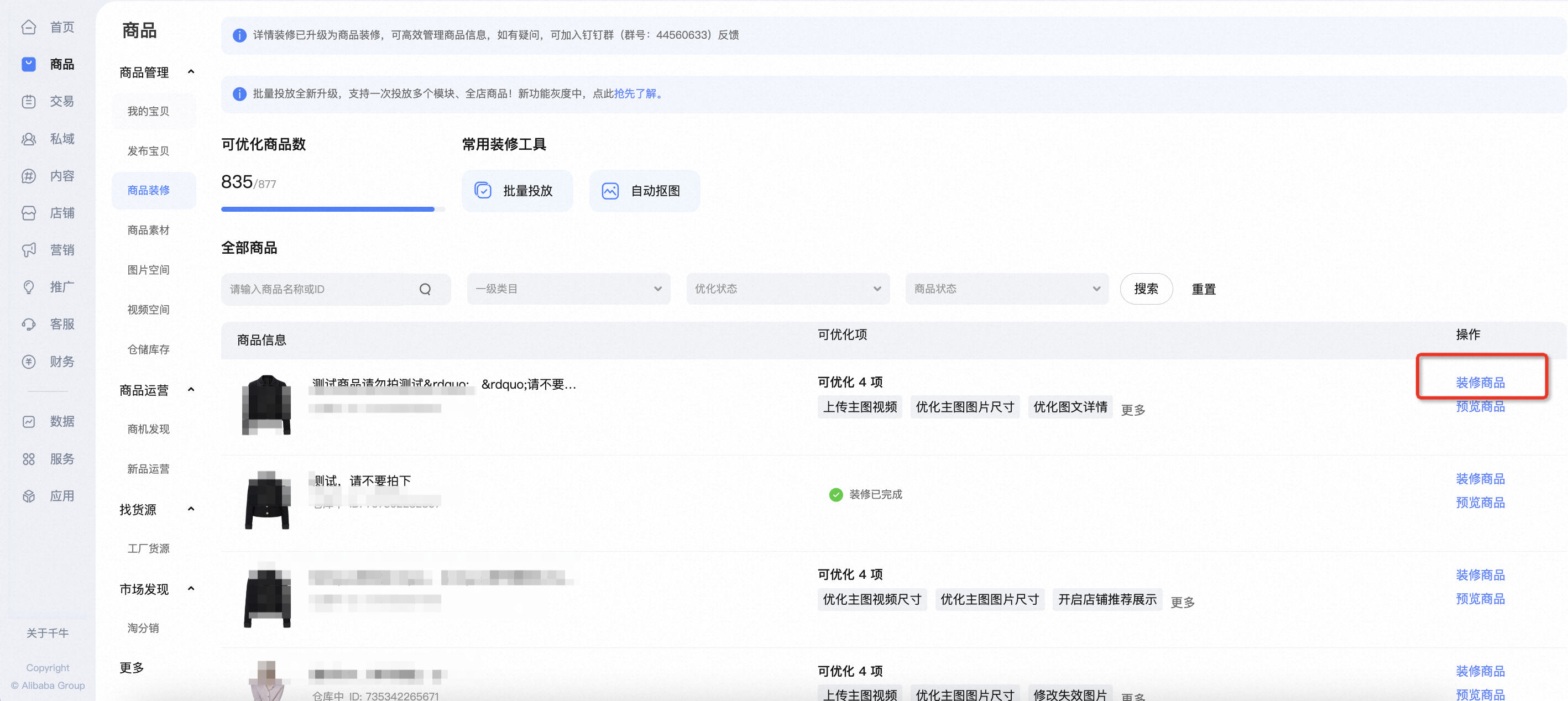Click 上传主图视频 tag on first product

pyautogui.click(x=860, y=407)
